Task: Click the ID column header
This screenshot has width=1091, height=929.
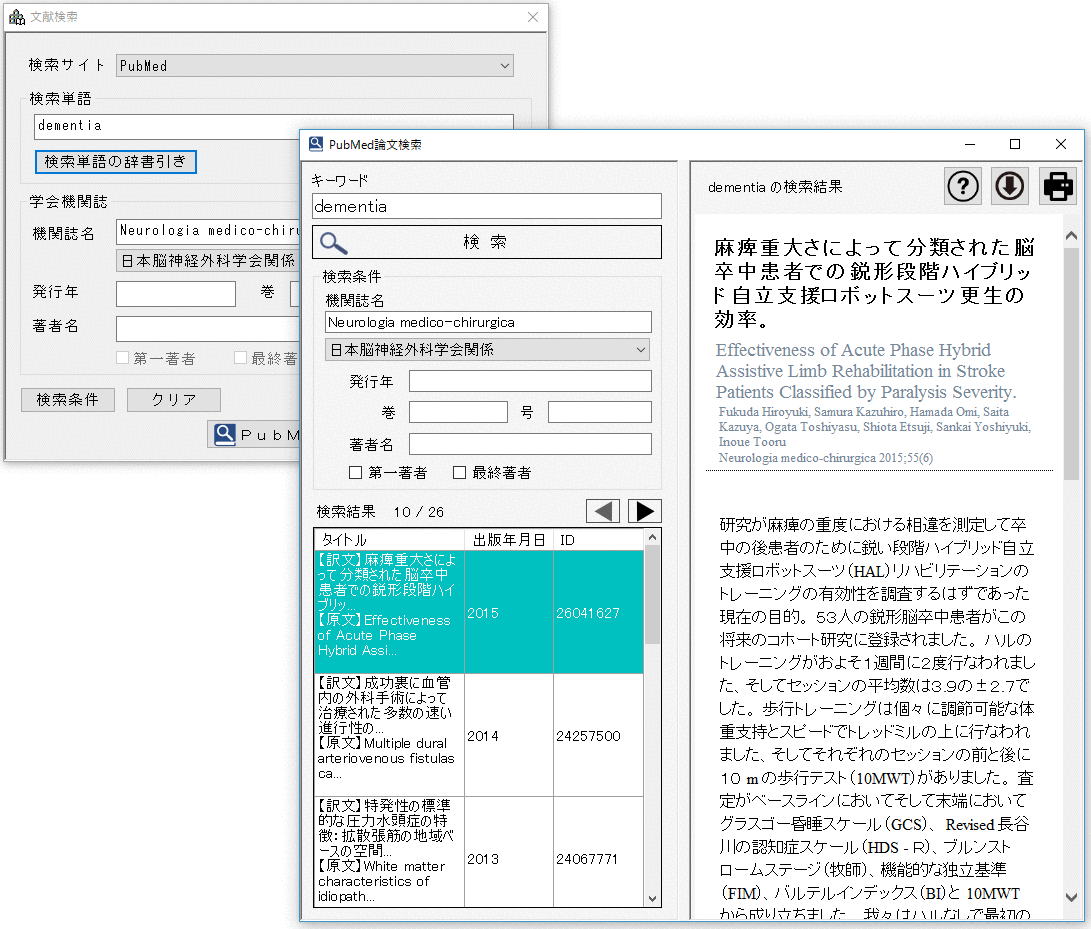Action: (598, 540)
